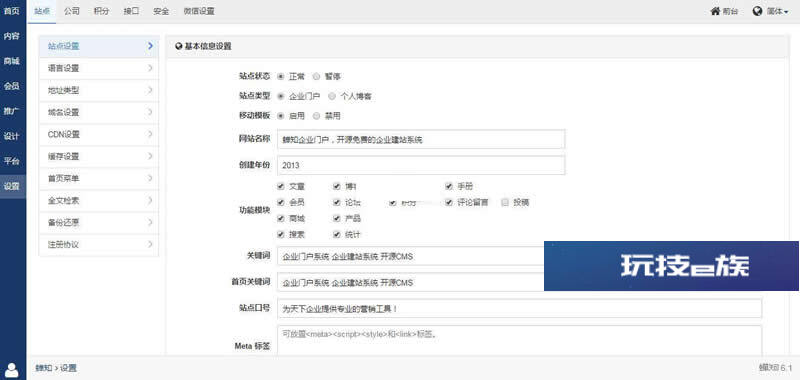Screen dimensions: 800x380
Task: Choose 个人博客 as site type
Action: tap(332, 96)
